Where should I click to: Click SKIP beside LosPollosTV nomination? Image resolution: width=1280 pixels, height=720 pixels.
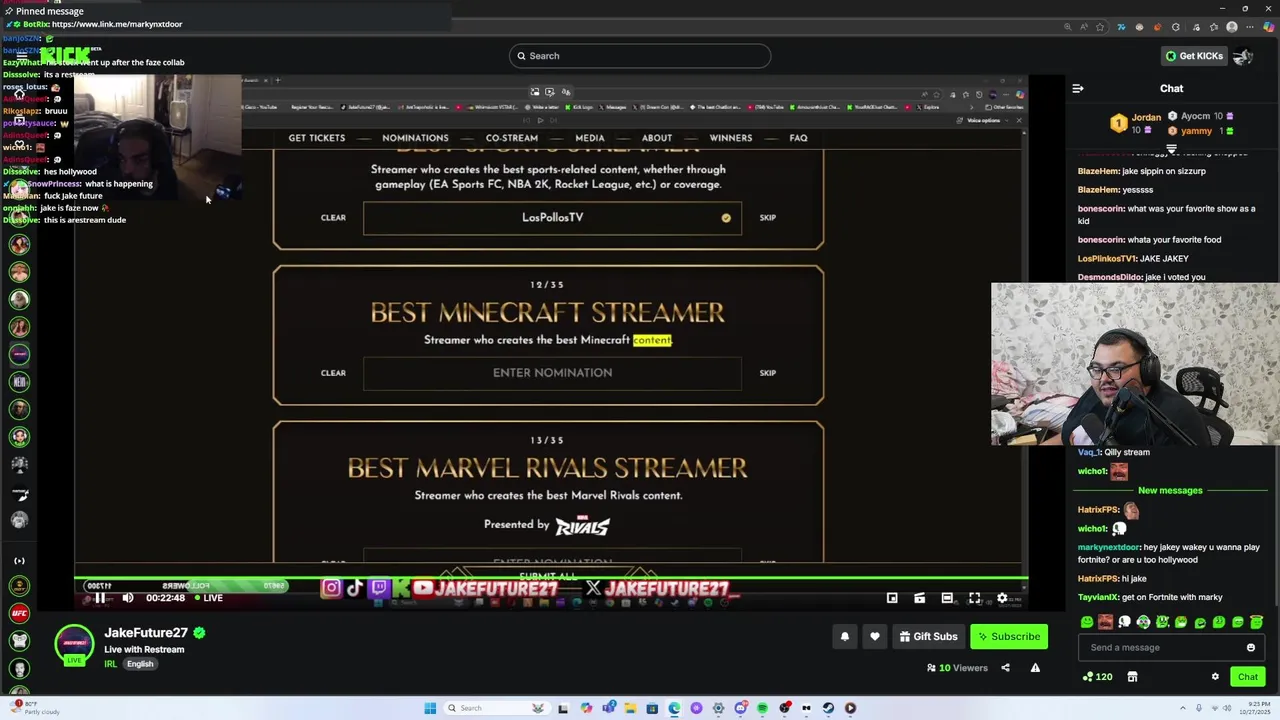tap(767, 217)
